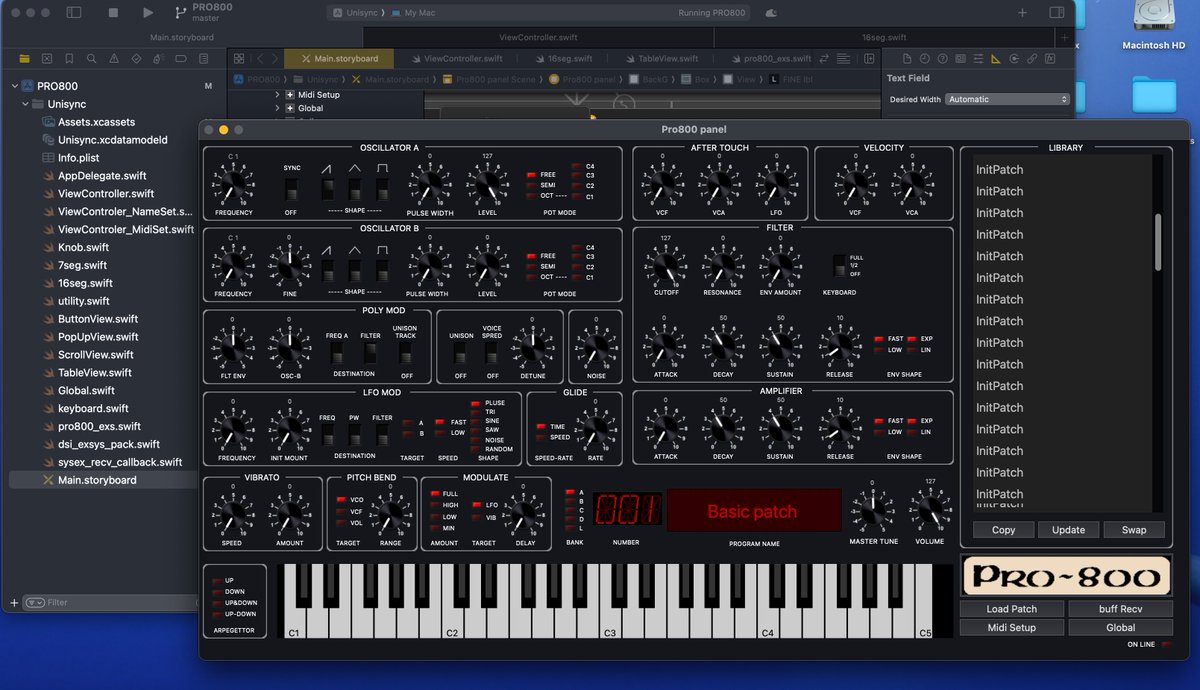Click the Xcode Library plus button
Screen dimensions: 1200x690
click(1022, 13)
